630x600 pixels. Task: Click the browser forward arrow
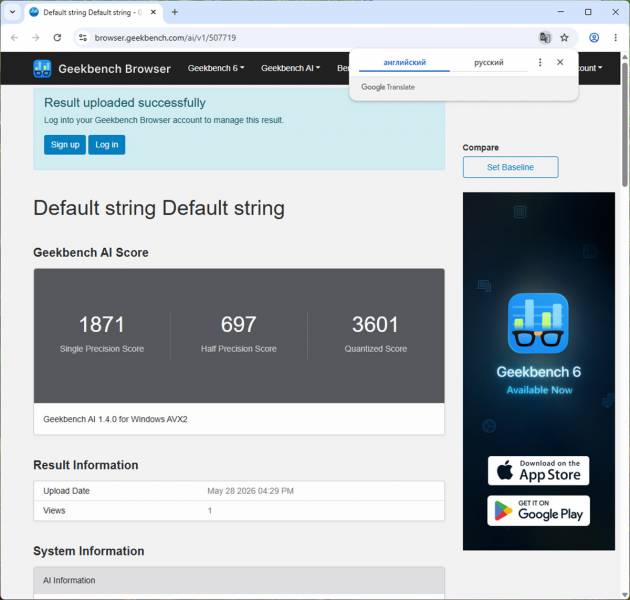coord(36,38)
